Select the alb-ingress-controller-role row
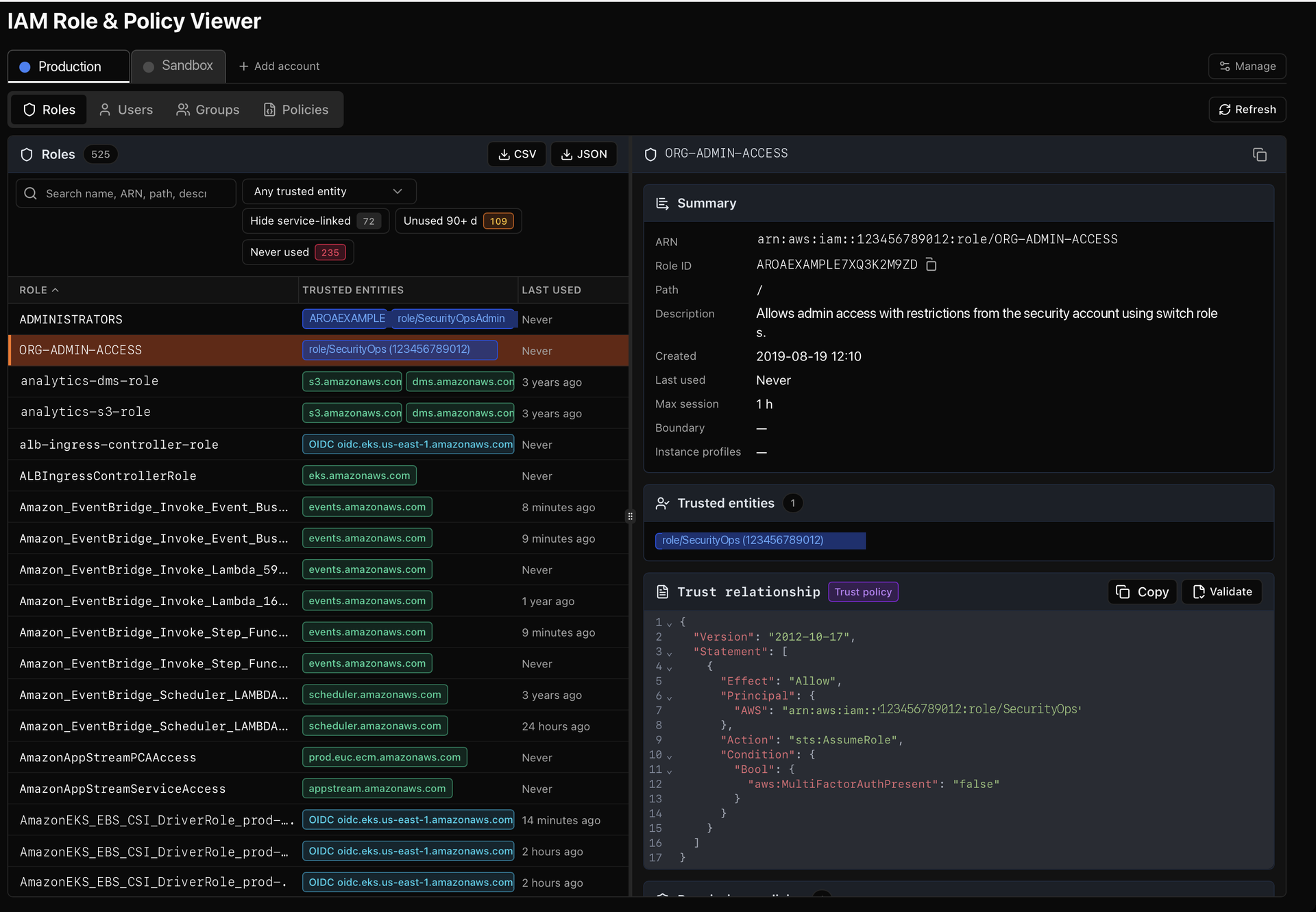This screenshot has height=912, width=1316. (318, 445)
